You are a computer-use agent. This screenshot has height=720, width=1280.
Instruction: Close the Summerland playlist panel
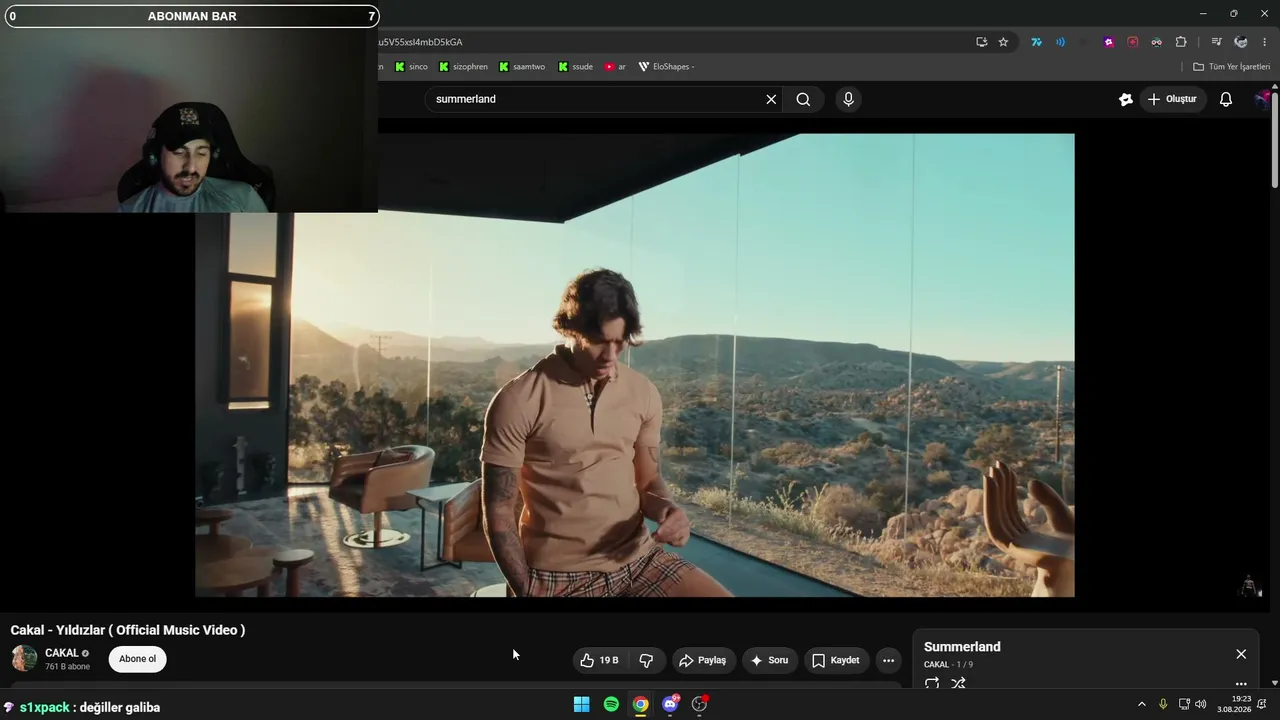(x=1241, y=654)
